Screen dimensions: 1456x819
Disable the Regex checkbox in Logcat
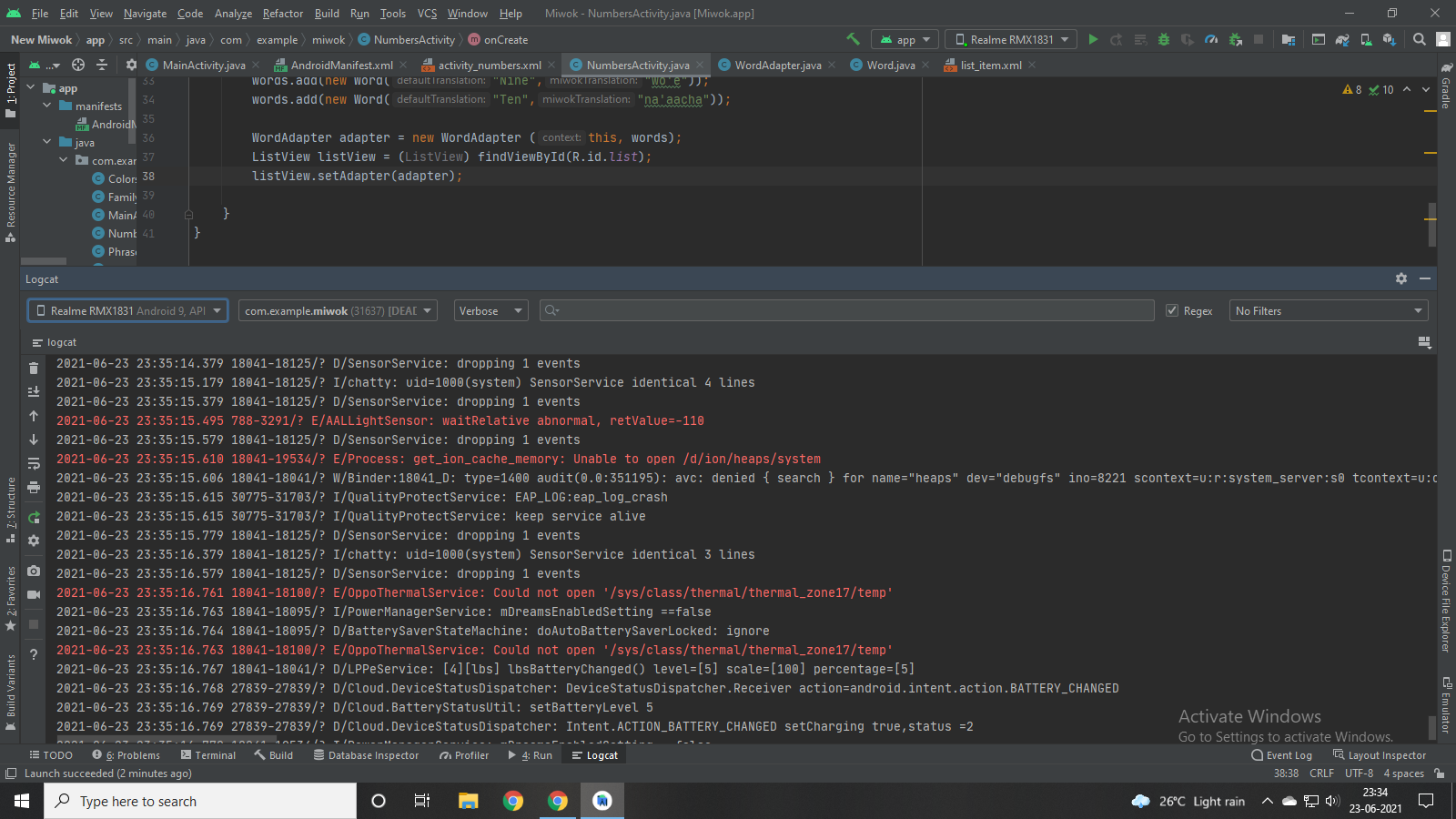1173,310
